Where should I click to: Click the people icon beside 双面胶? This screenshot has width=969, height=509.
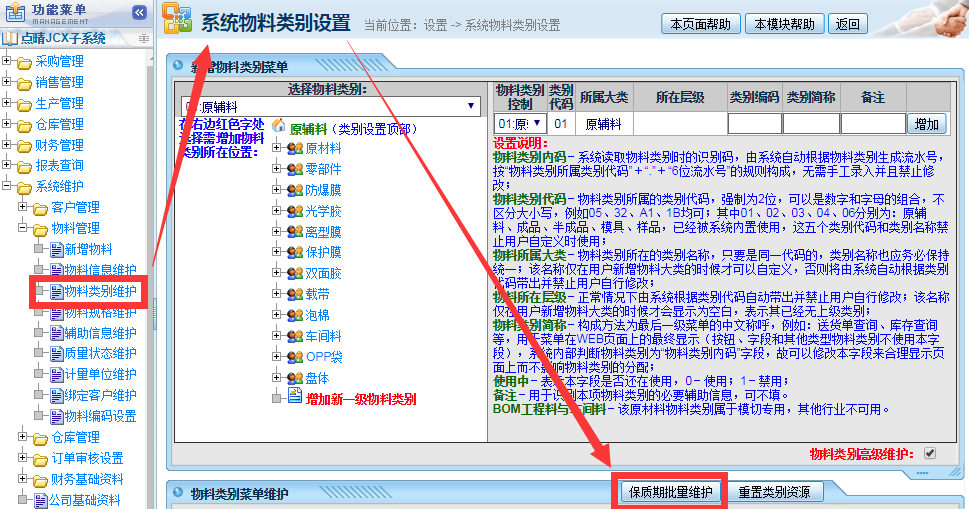coord(295,274)
